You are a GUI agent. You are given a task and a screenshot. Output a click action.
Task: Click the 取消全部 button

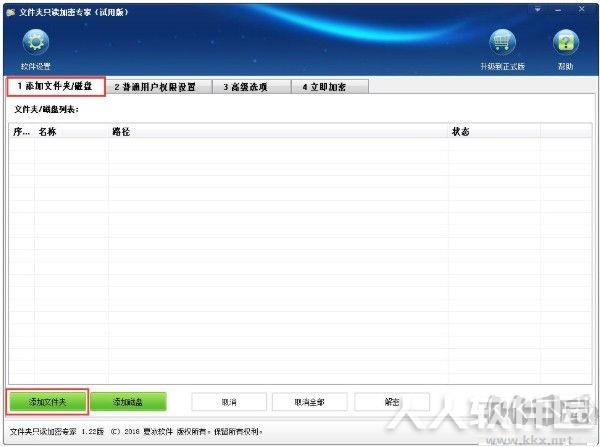(x=310, y=402)
